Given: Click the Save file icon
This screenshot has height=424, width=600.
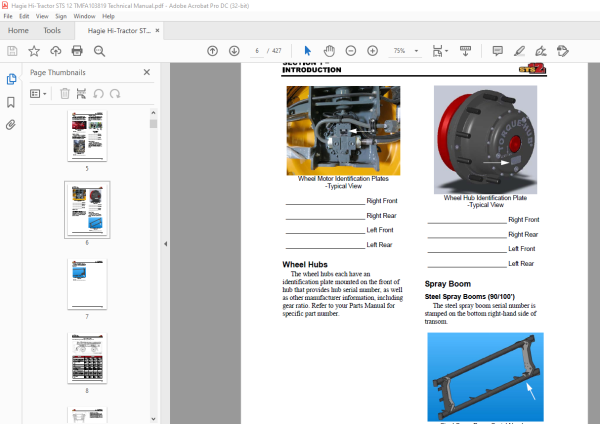Looking at the screenshot, I should [12, 51].
